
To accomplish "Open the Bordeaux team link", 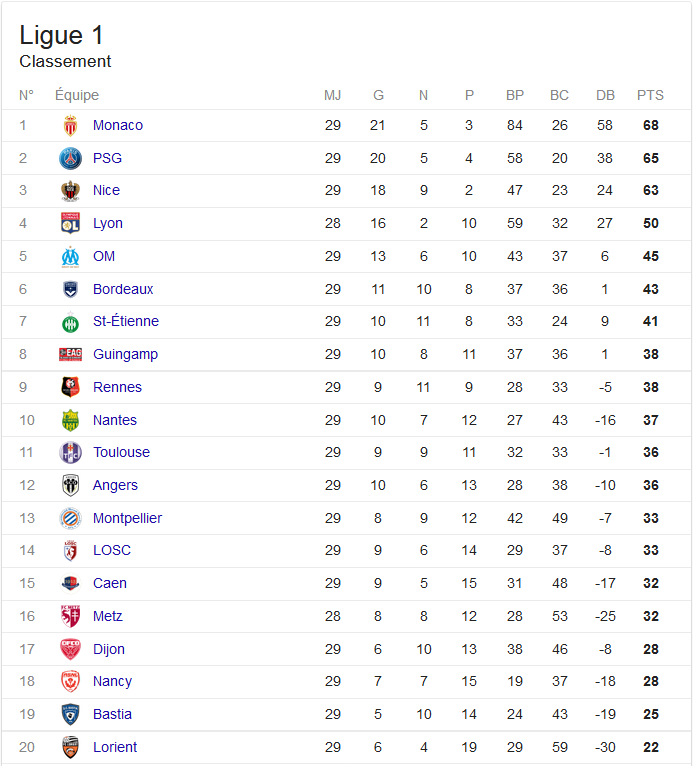I will click(123, 289).
